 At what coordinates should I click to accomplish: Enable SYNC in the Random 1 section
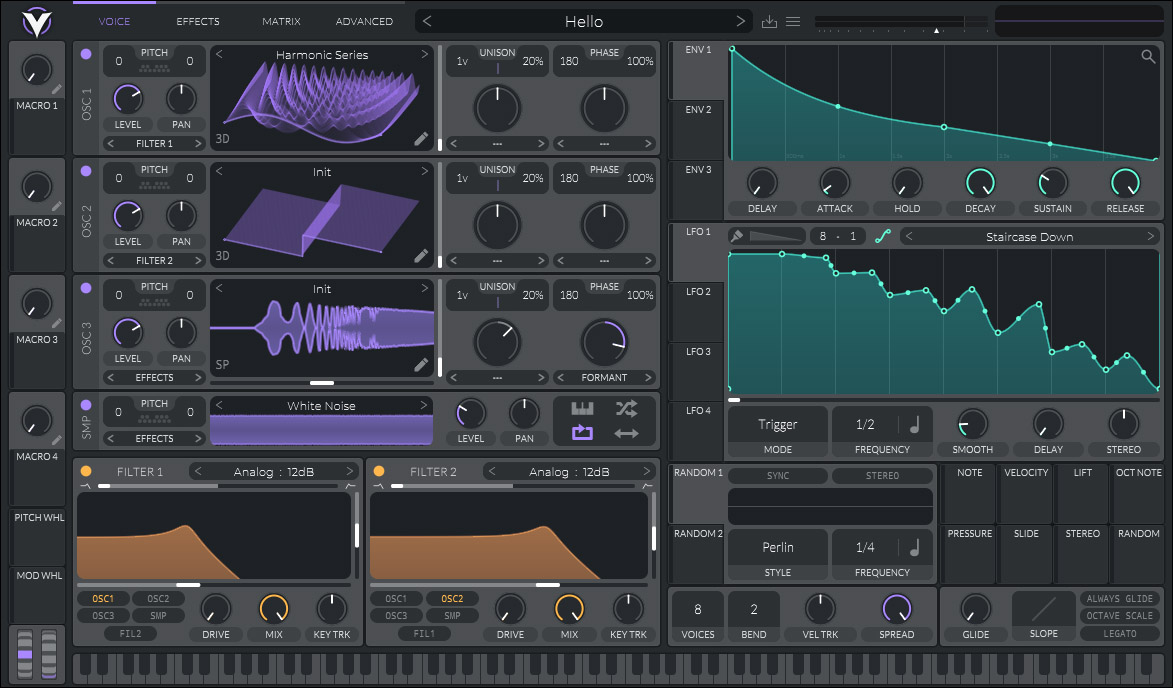tap(777, 475)
